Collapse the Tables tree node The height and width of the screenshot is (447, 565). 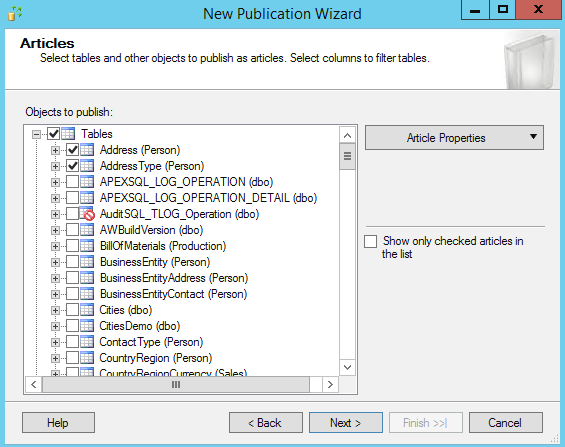(x=36, y=134)
